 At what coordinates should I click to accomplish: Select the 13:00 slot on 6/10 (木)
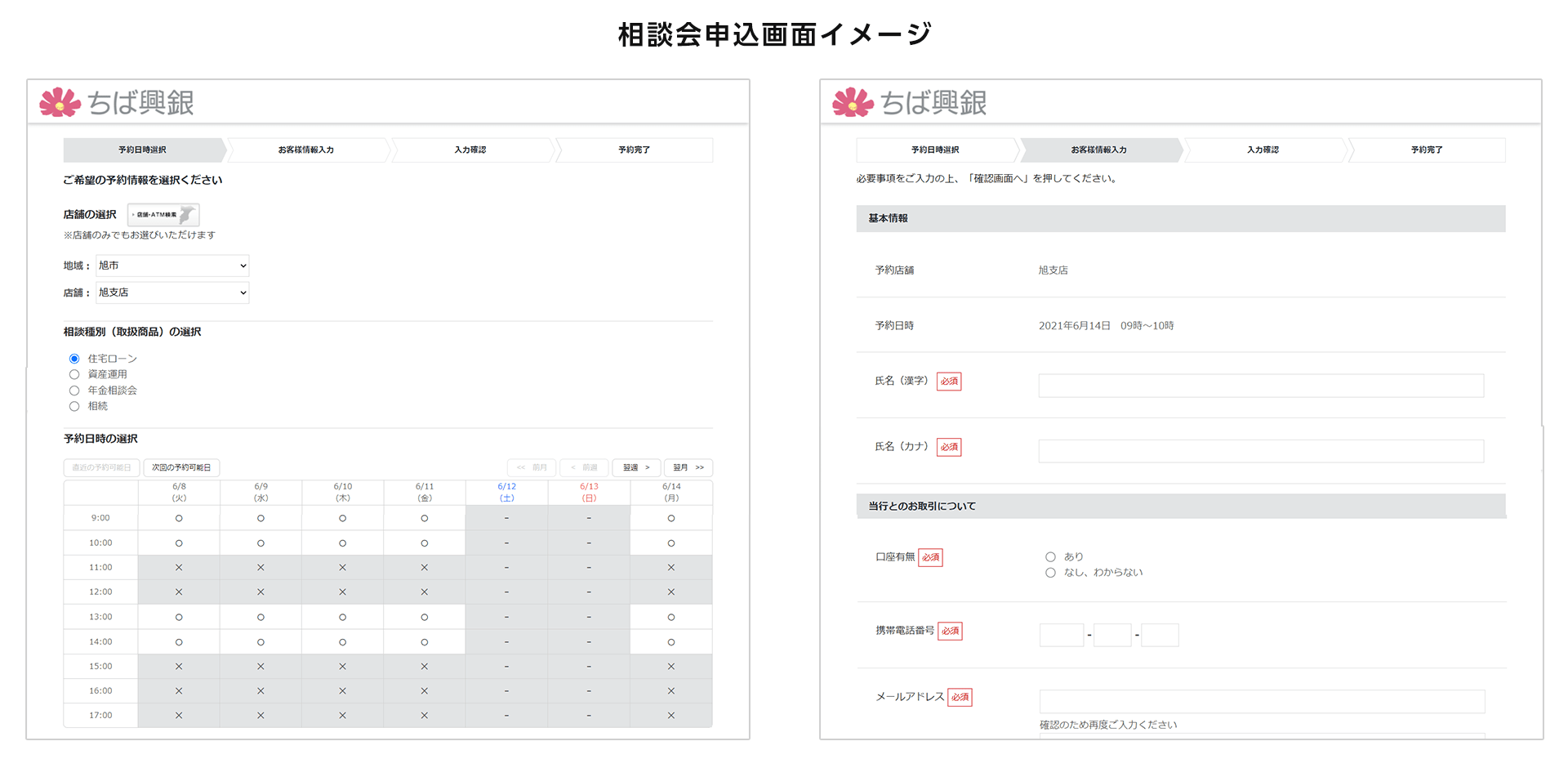(x=342, y=617)
